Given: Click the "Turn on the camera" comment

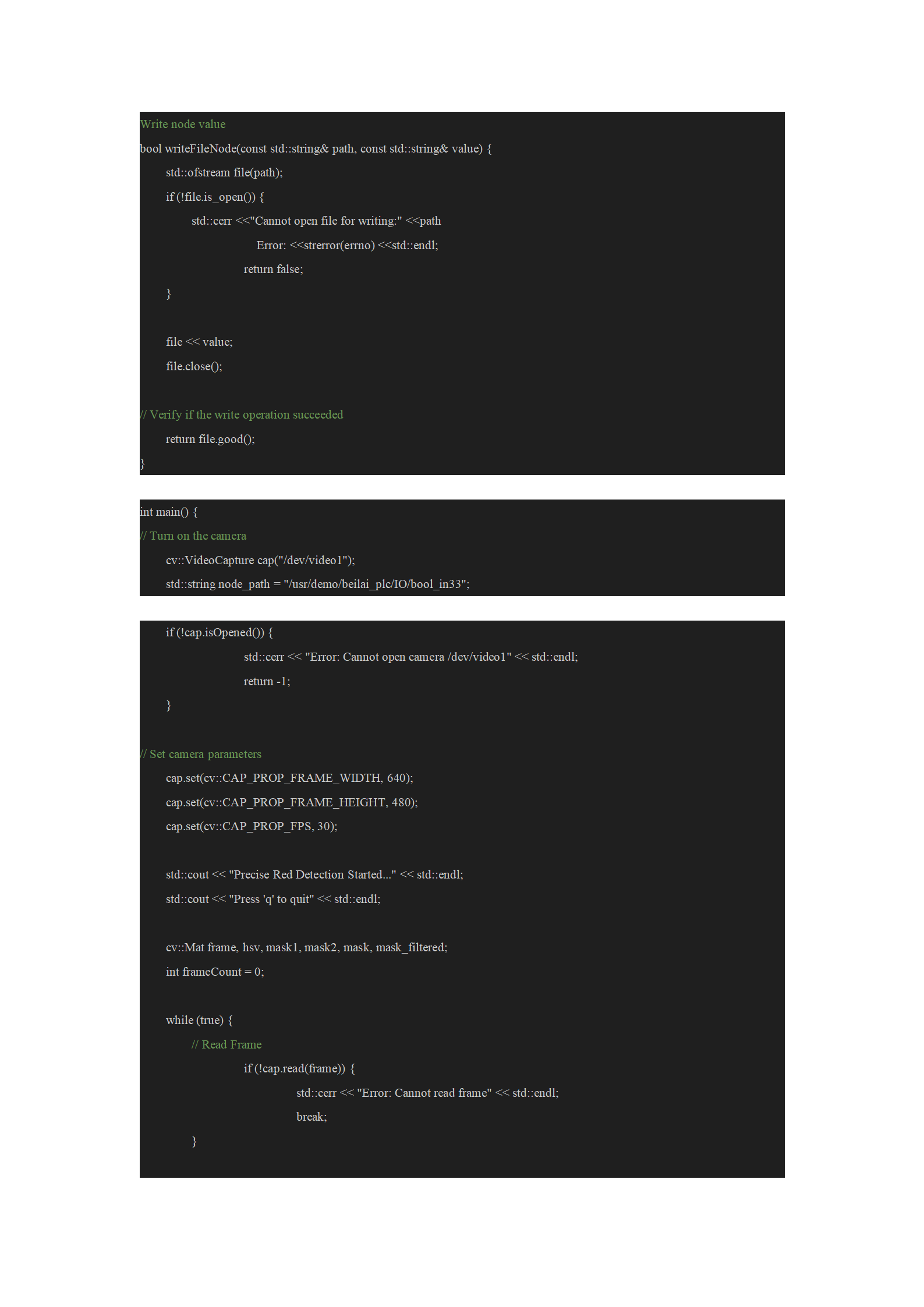Looking at the screenshot, I should tap(193, 536).
